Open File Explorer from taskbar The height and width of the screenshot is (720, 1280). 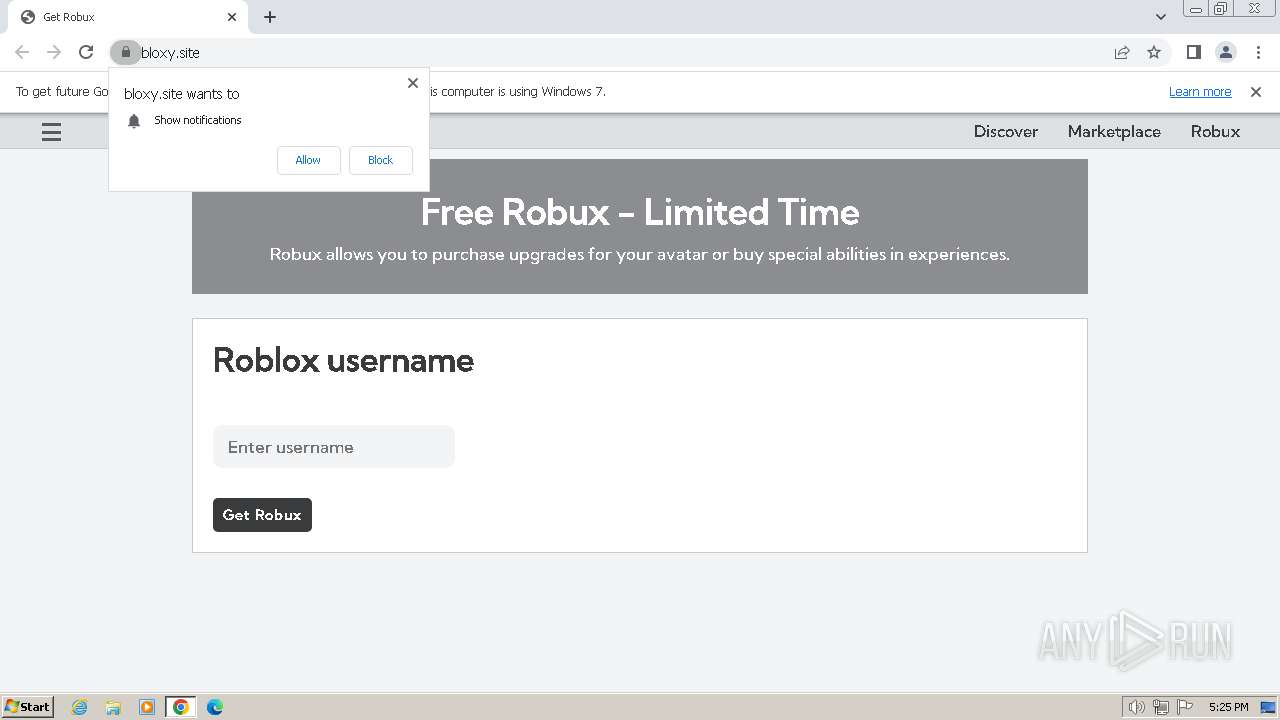tap(113, 707)
